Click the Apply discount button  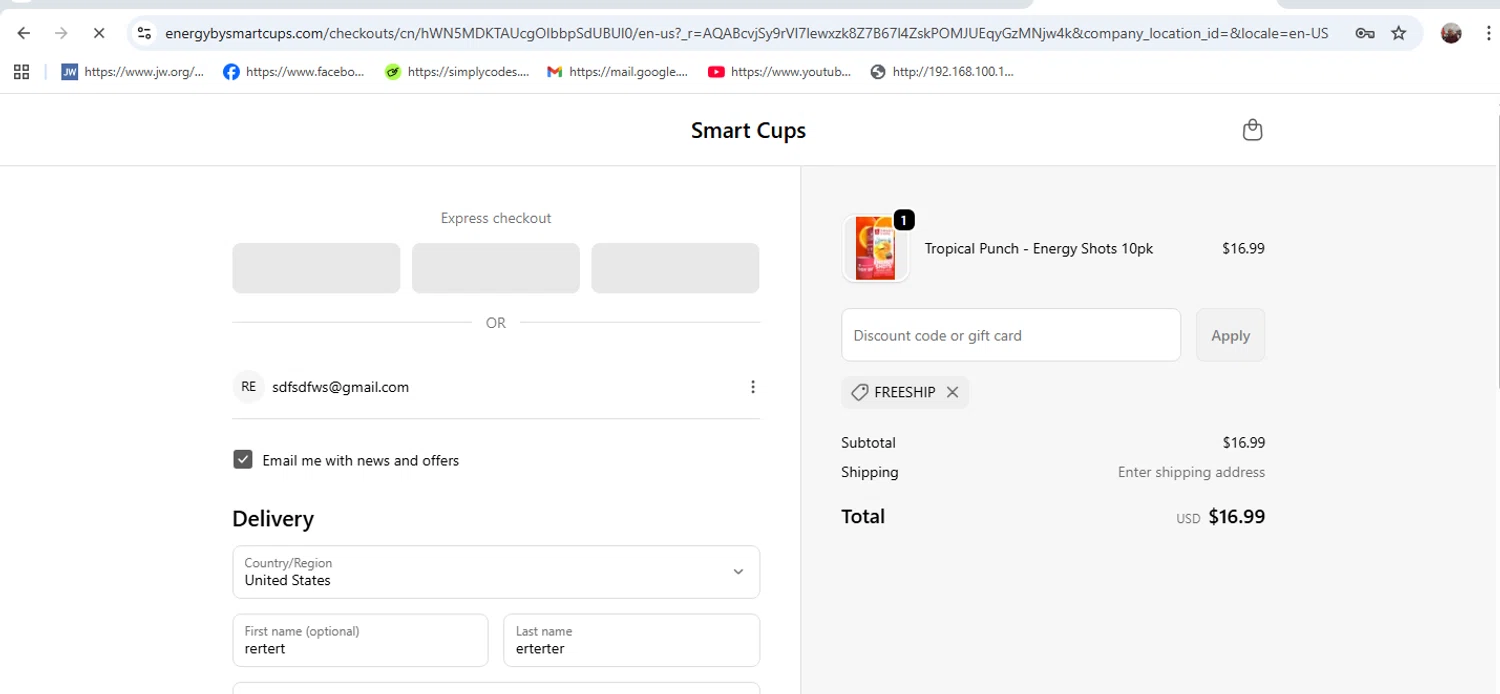click(x=1230, y=335)
